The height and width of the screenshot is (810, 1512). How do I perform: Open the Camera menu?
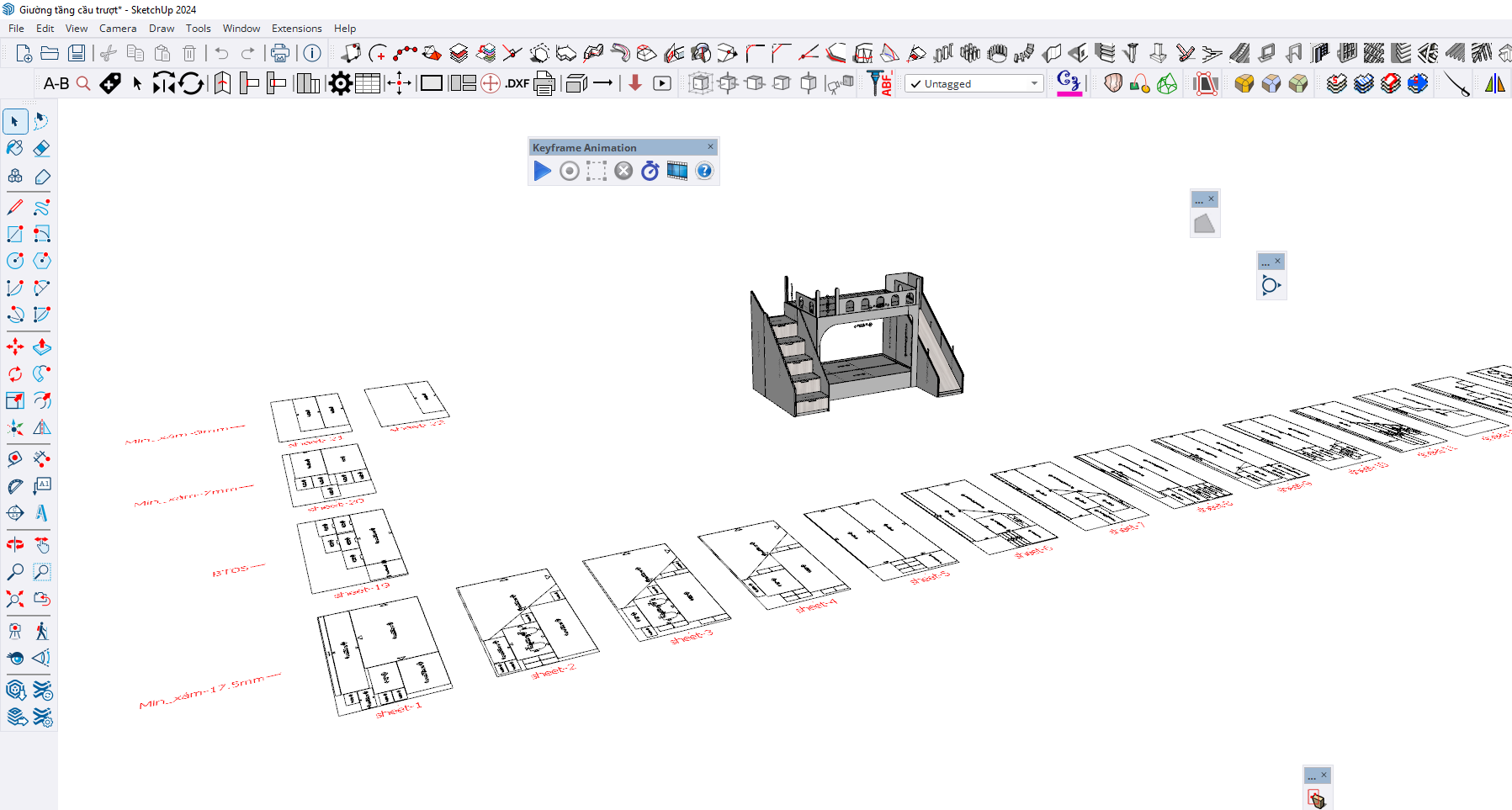[x=117, y=28]
